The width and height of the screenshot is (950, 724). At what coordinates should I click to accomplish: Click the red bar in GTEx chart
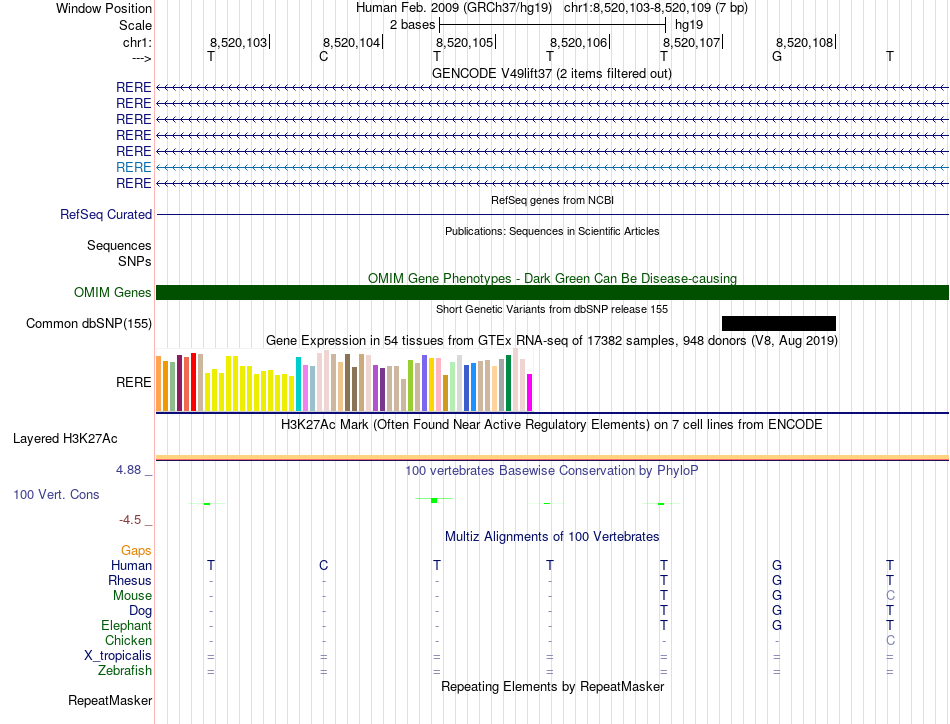coord(193,382)
